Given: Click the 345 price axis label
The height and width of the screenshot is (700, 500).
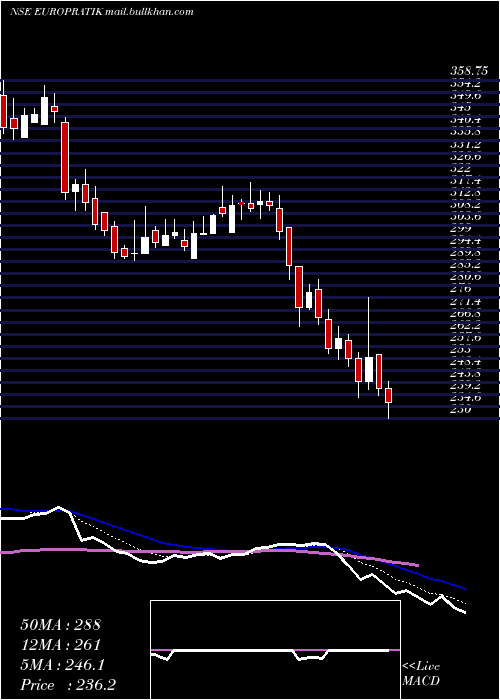Looking at the screenshot, I should [461, 108].
